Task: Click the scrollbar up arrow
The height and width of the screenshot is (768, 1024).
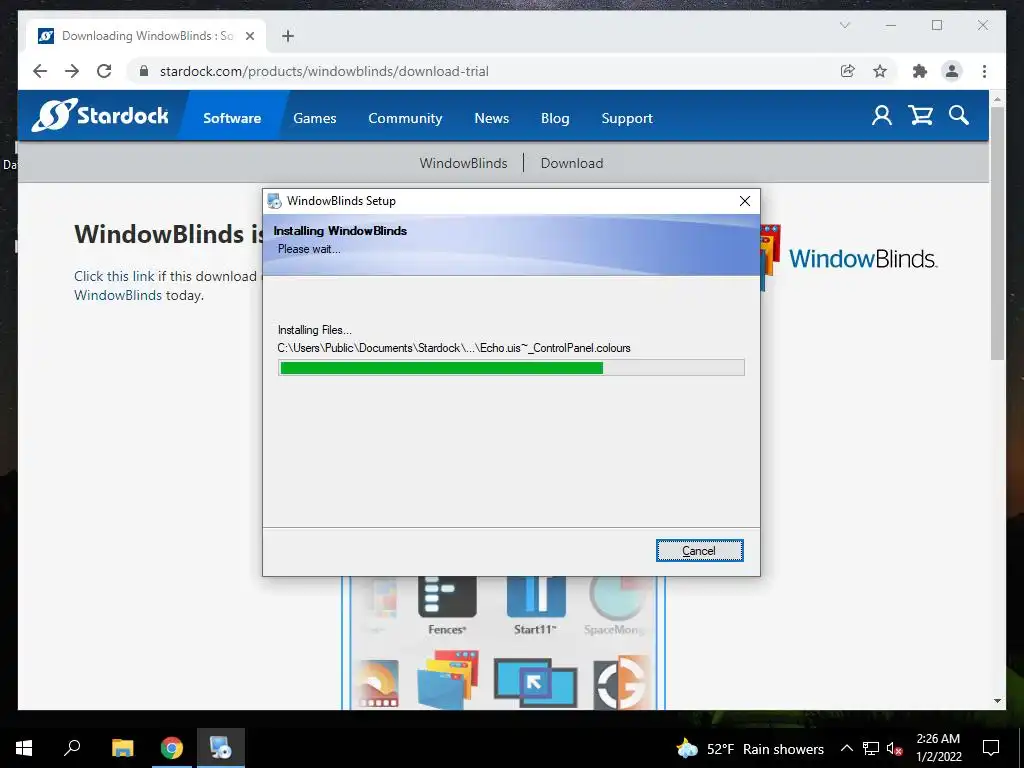Action: (x=997, y=99)
